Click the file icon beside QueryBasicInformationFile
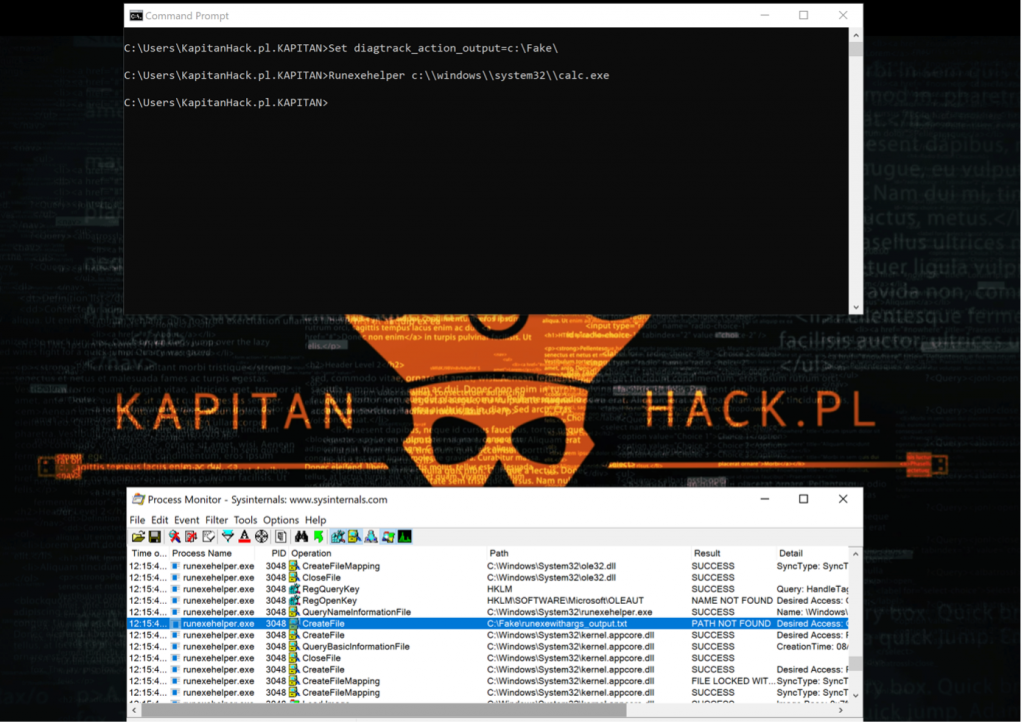The image size is (1024, 724). click(295, 647)
